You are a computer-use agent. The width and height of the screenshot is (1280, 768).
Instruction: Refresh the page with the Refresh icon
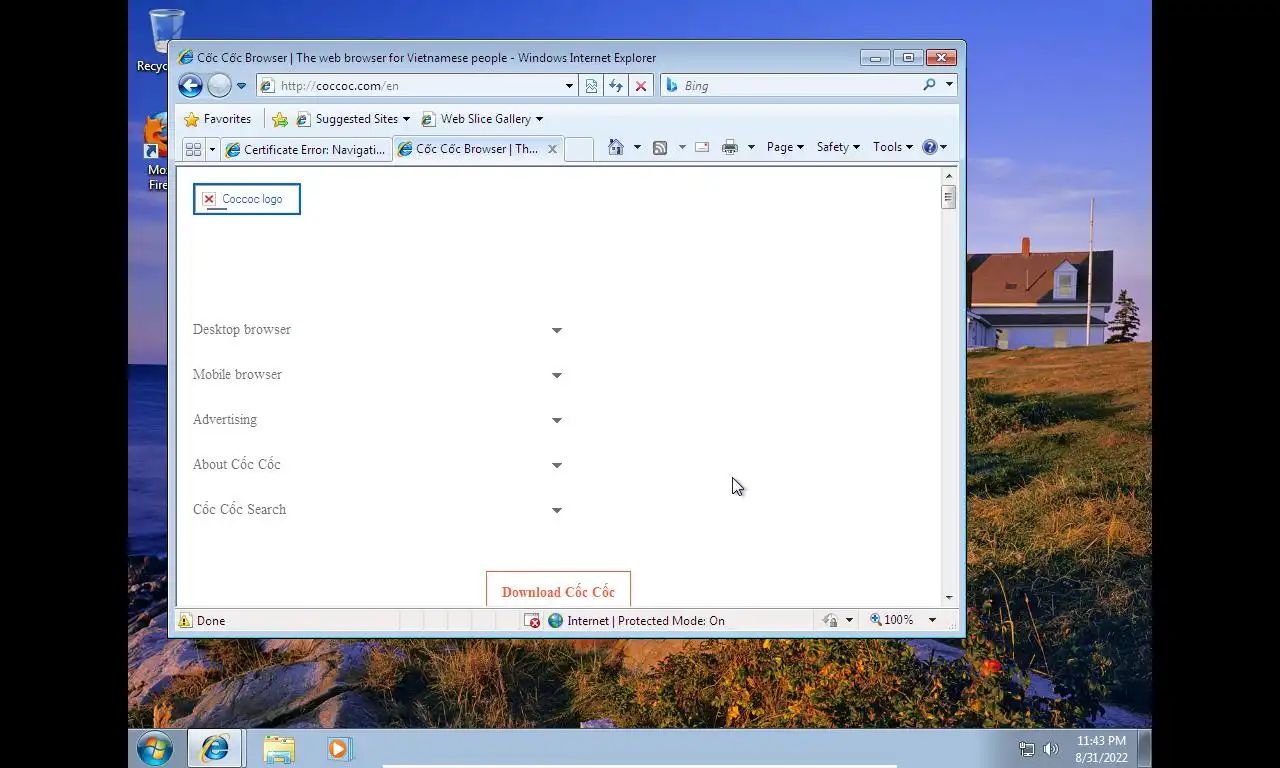pyautogui.click(x=616, y=86)
